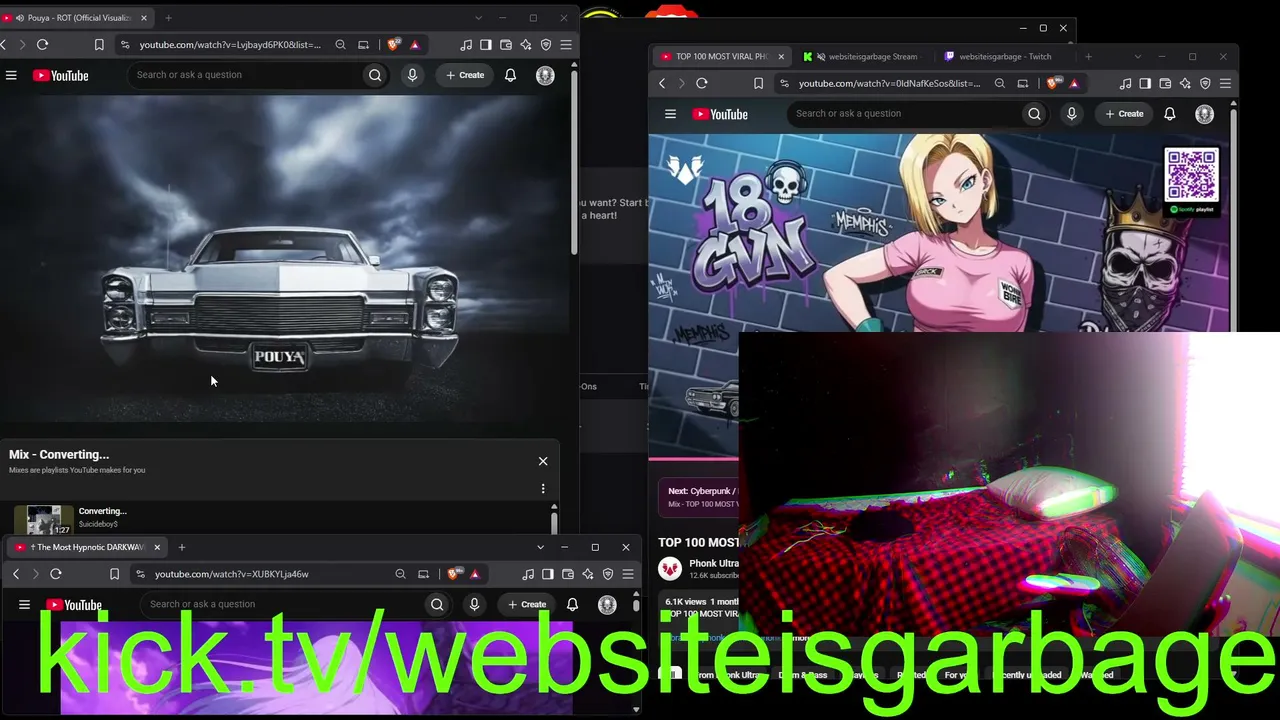Open a new tab in the Pouya window
1280x720 pixels.
tap(168, 18)
